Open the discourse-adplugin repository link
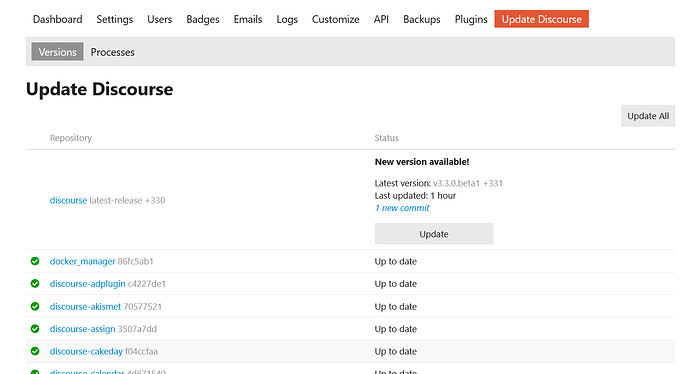This screenshot has height=374, width=690. pyautogui.click(x=88, y=284)
